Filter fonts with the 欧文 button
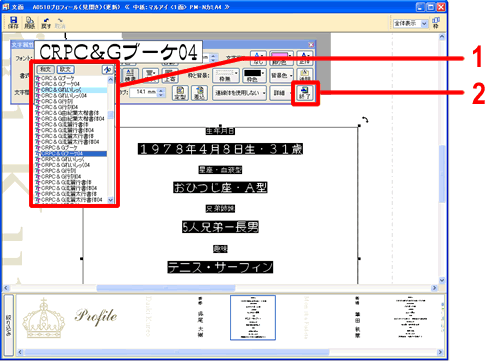This screenshot has width=485, height=361. [x=65, y=69]
